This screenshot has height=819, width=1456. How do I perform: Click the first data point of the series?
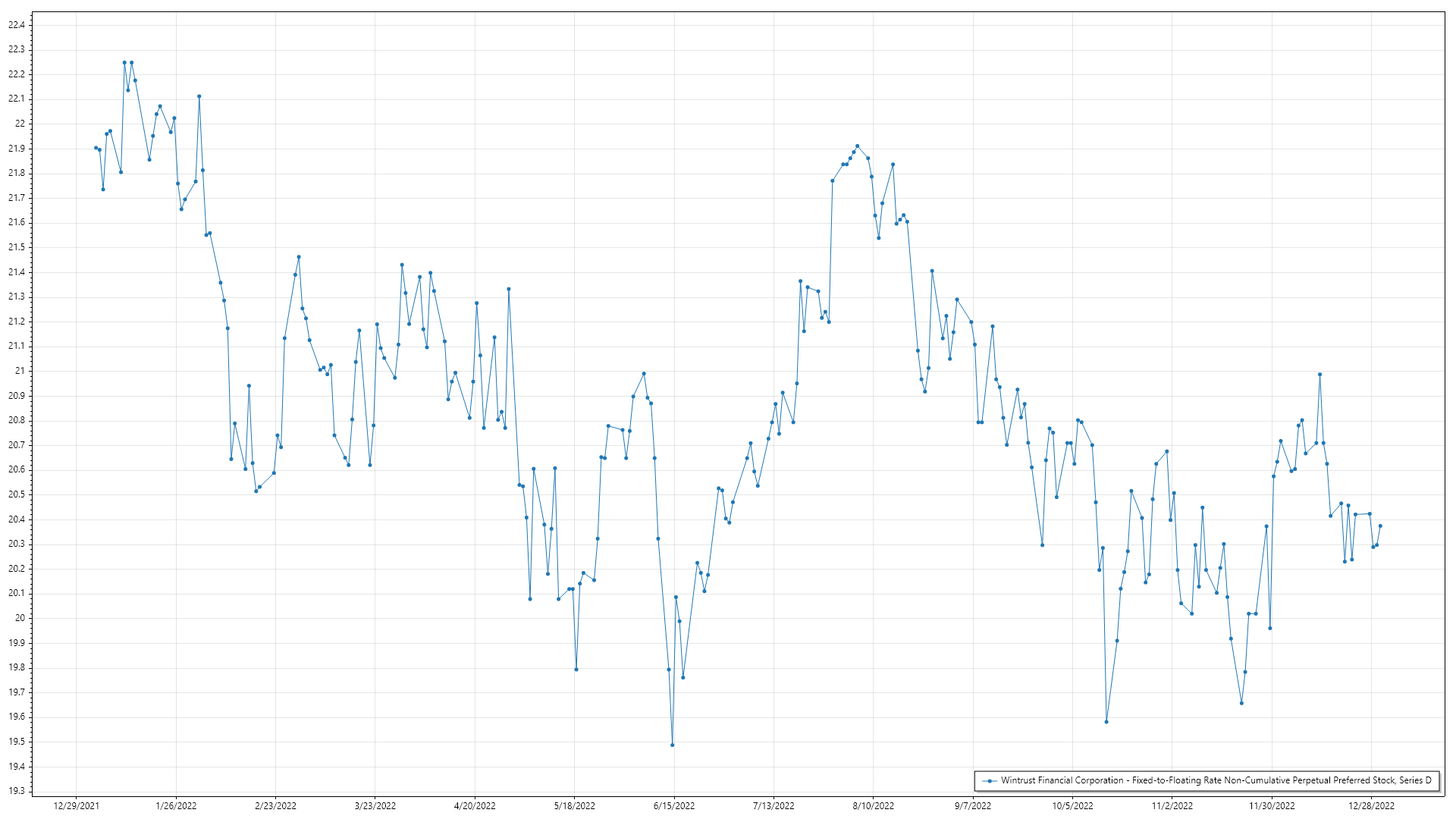point(96,148)
